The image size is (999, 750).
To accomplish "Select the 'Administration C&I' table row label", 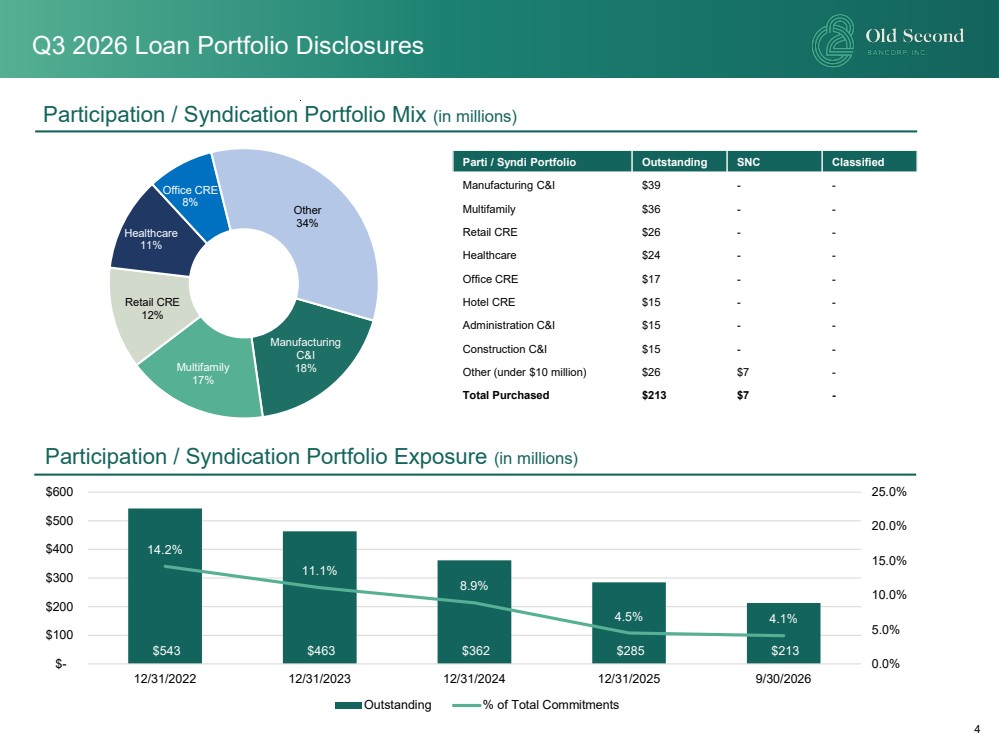I will tap(508, 325).
